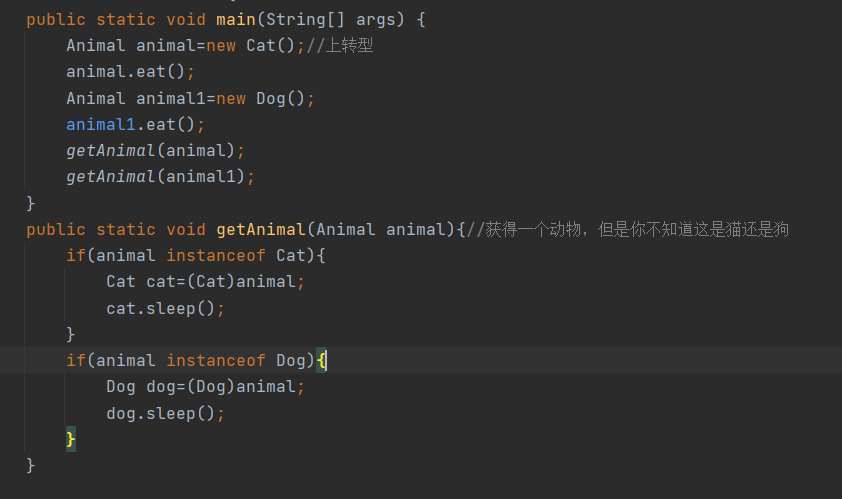Click the instanceof keyword before Dog
The height and width of the screenshot is (499, 842).
click(x=215, y=360)
